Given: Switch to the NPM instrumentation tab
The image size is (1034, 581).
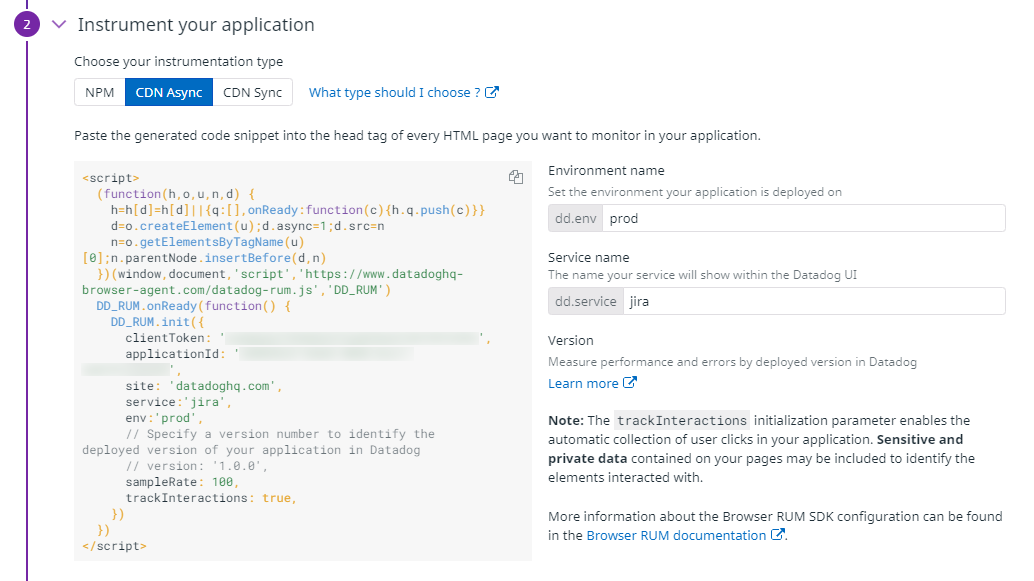Looking at the screenshot, I should pos(99,91).
